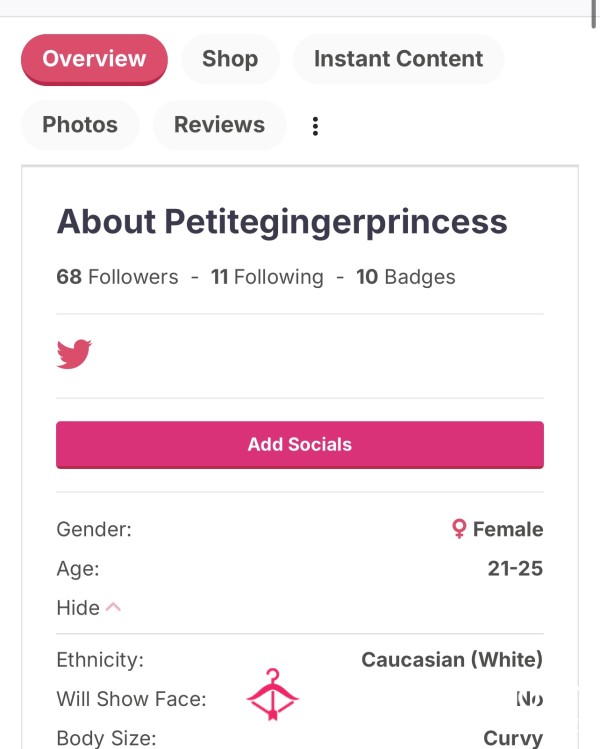Show the 10 Badges link
The width and height of the screenshot is (600, 749).
point(406,277)
